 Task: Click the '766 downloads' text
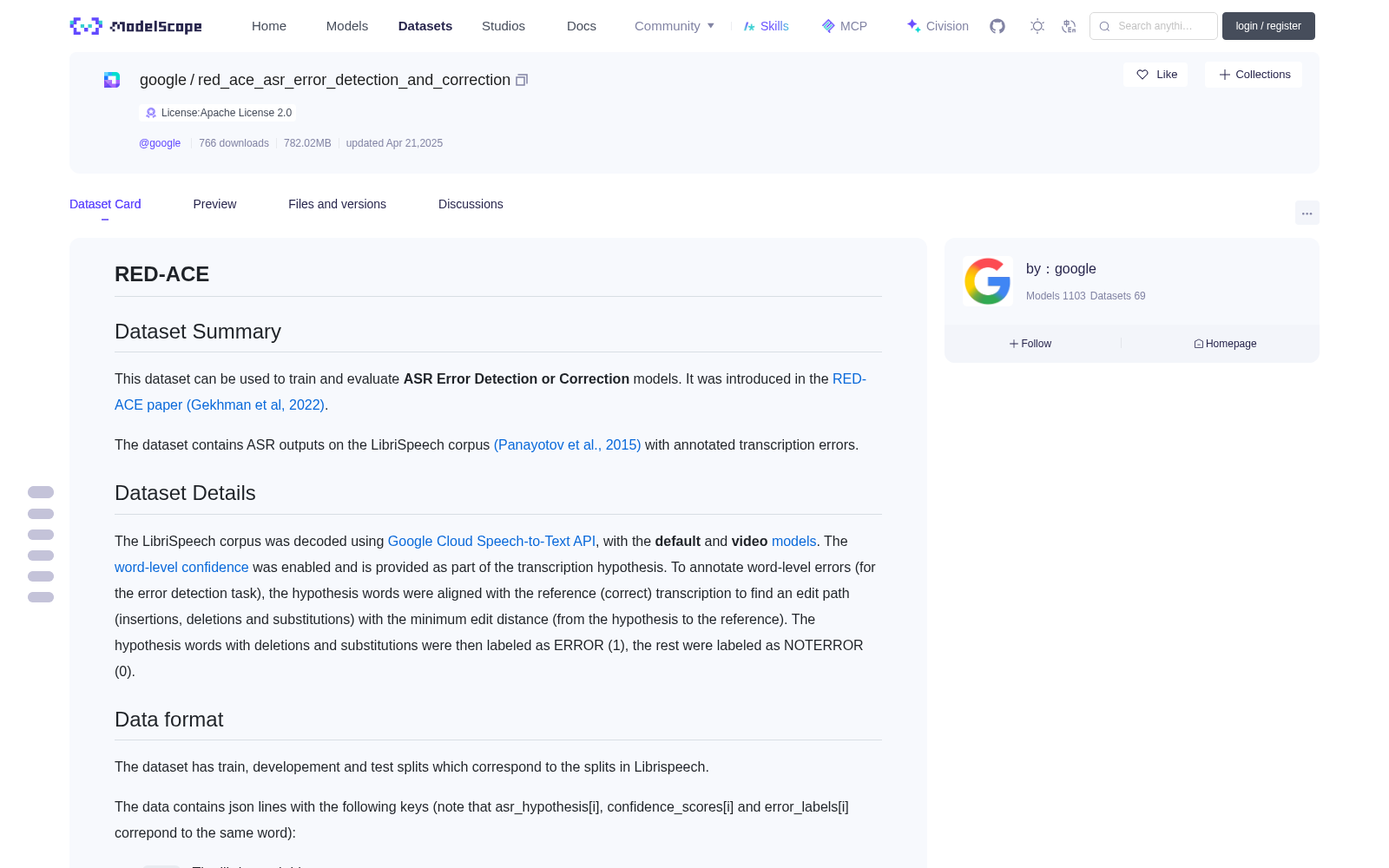click(x=234, y=143)
